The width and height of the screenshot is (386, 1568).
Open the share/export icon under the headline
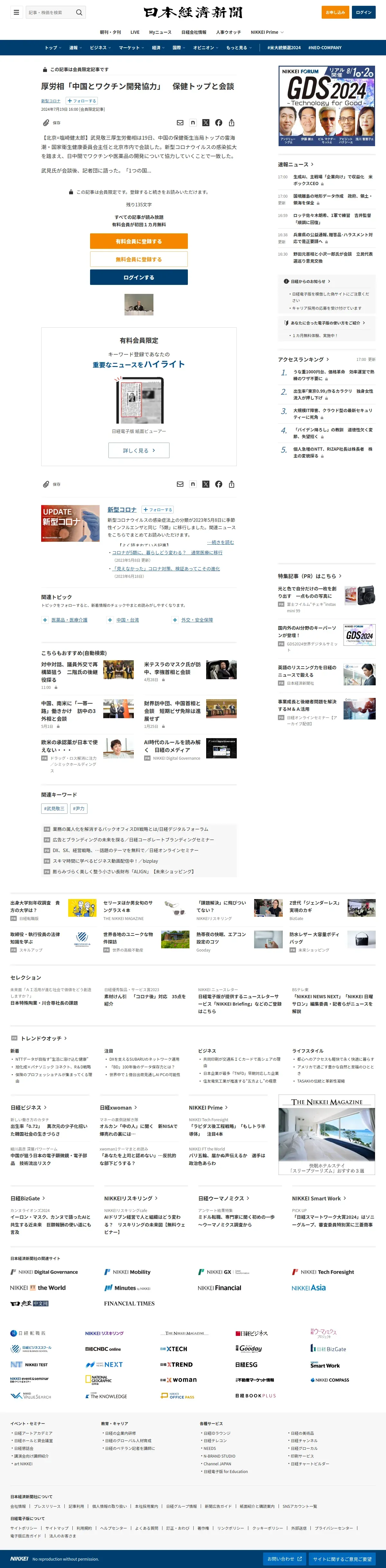(232, 122)
